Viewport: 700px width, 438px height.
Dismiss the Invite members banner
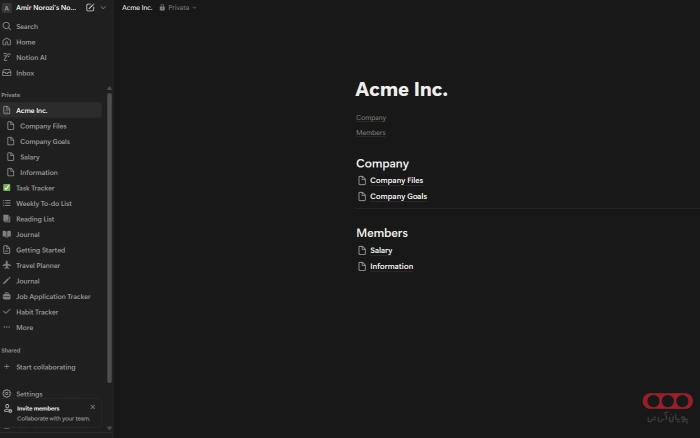[93, 407]
